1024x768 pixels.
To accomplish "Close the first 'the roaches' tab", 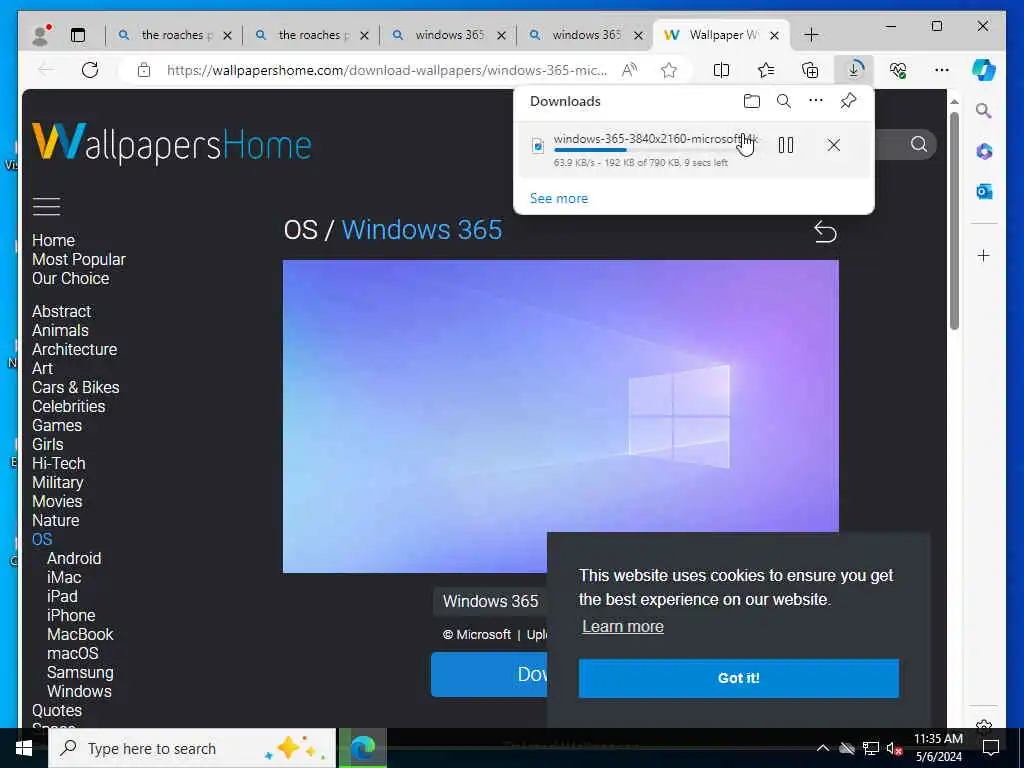I will coord(227,35).
